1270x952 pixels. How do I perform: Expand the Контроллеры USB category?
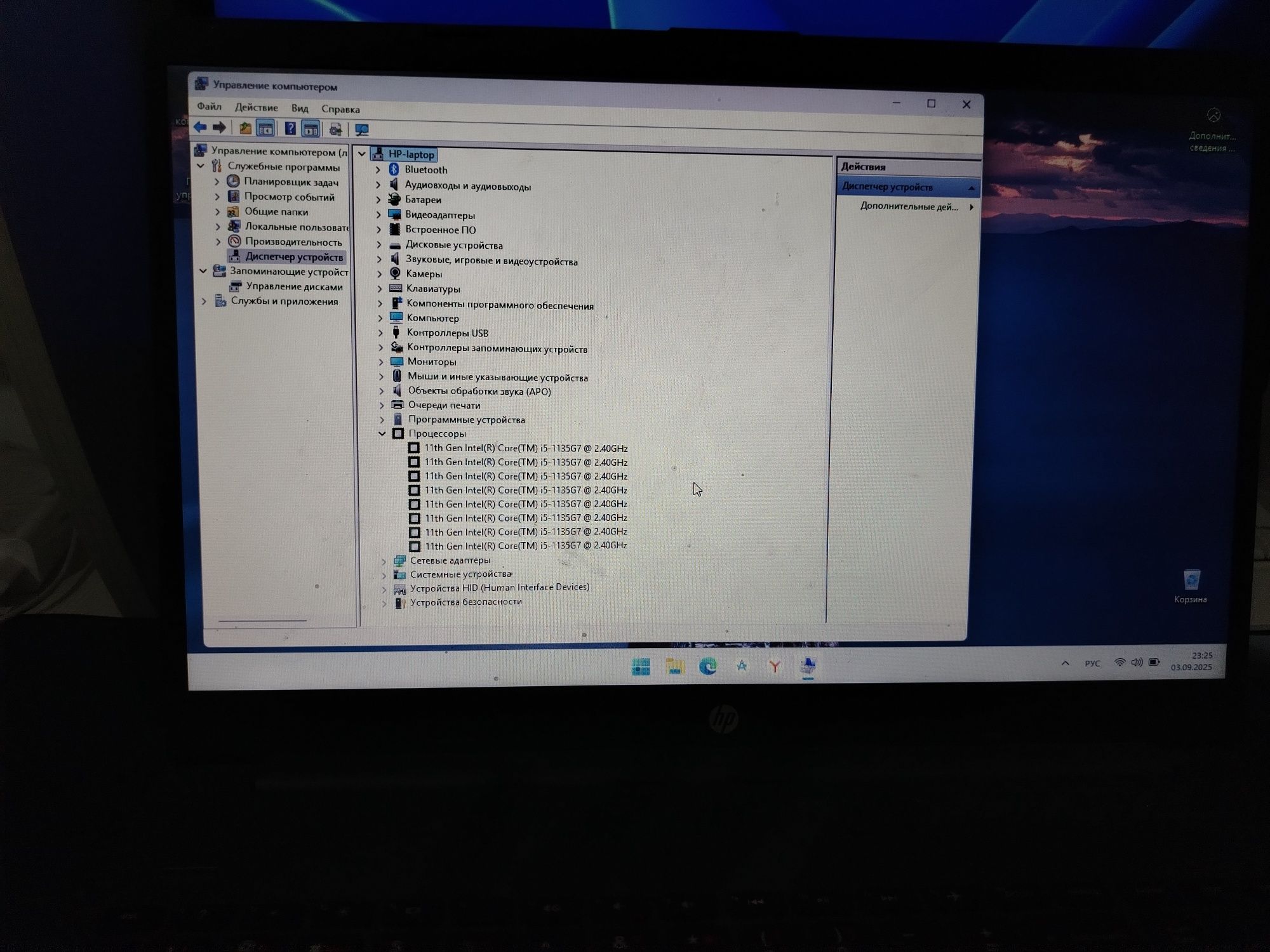(380, 333)
